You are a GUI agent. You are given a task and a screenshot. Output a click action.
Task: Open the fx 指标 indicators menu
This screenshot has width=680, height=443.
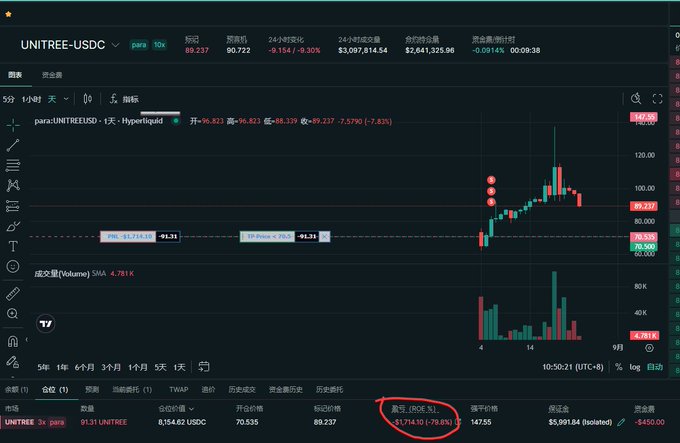[x=124, y=99]
